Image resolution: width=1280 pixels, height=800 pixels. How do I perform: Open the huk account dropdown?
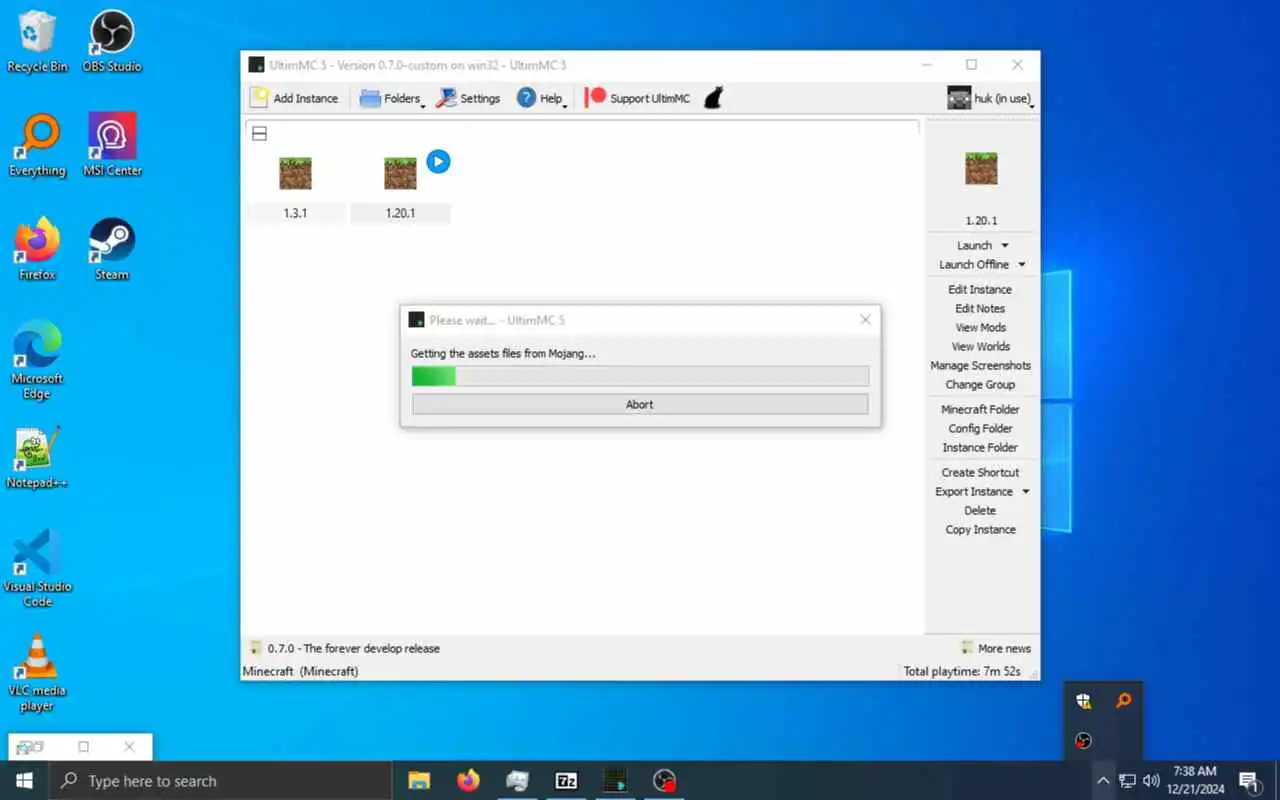[x=990, y=98]
